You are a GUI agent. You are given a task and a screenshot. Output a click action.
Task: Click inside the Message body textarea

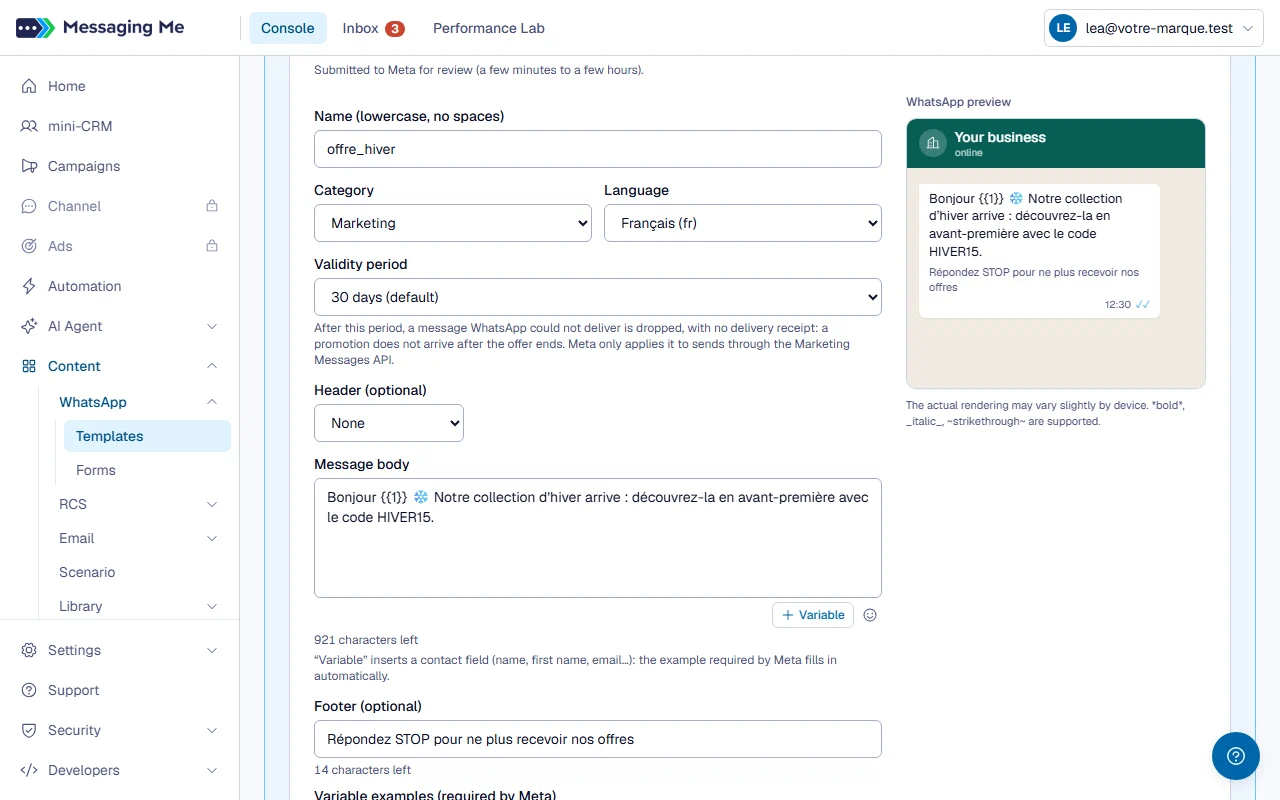pos(598,538)
